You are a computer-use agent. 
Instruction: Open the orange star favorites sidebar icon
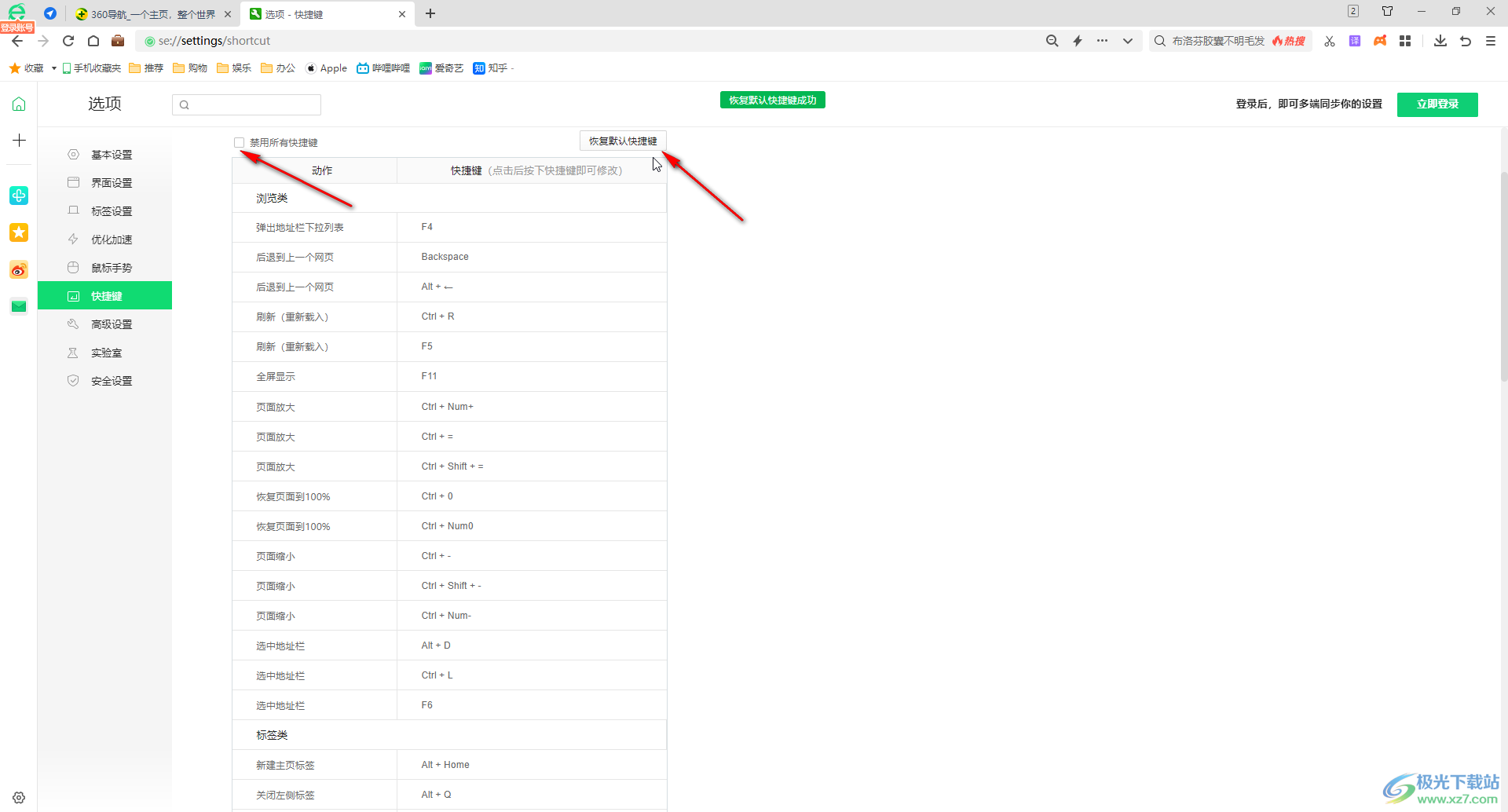(19, 232)
